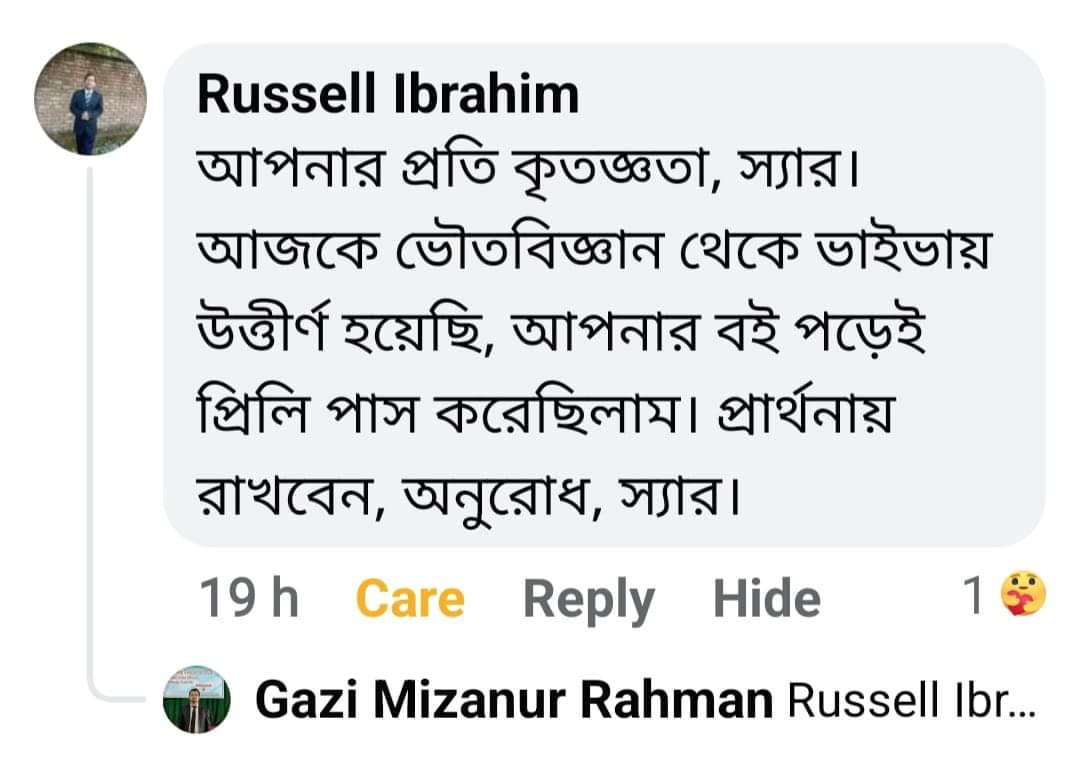The width and height of the screenshot is (1080, 758).
Task: Reply to Russell Ibrahim's comment
Action: pyautogui.click(x=588, y=599)
